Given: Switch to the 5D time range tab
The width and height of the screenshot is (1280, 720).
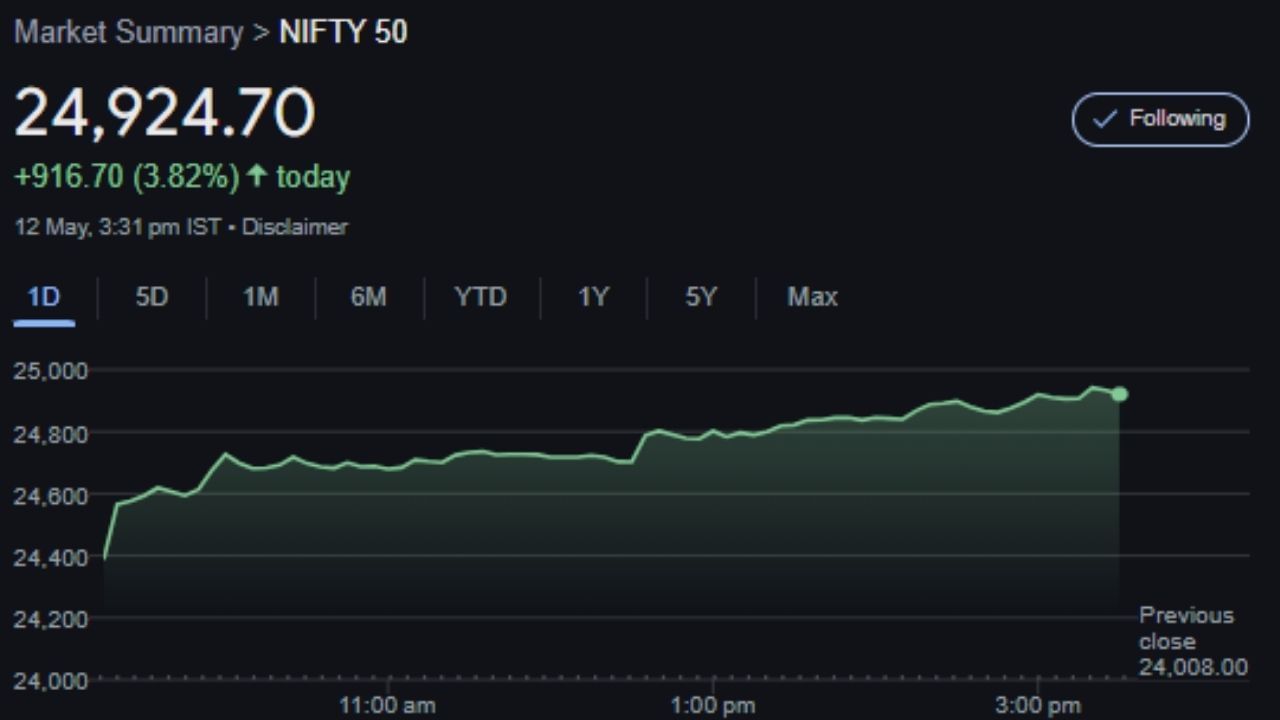Looking at the screenshot, I should coord(152,297).
